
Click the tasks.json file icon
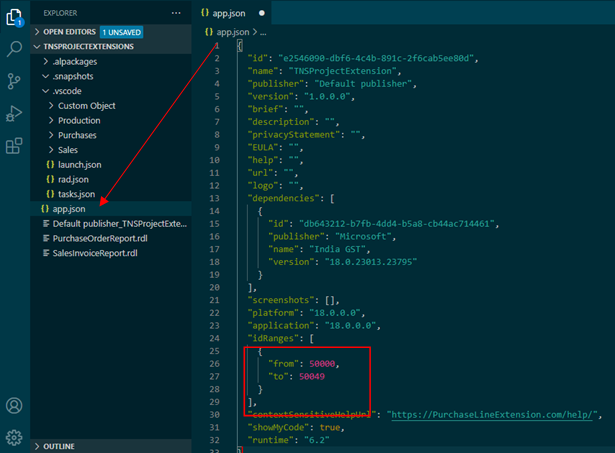(50, 194)
